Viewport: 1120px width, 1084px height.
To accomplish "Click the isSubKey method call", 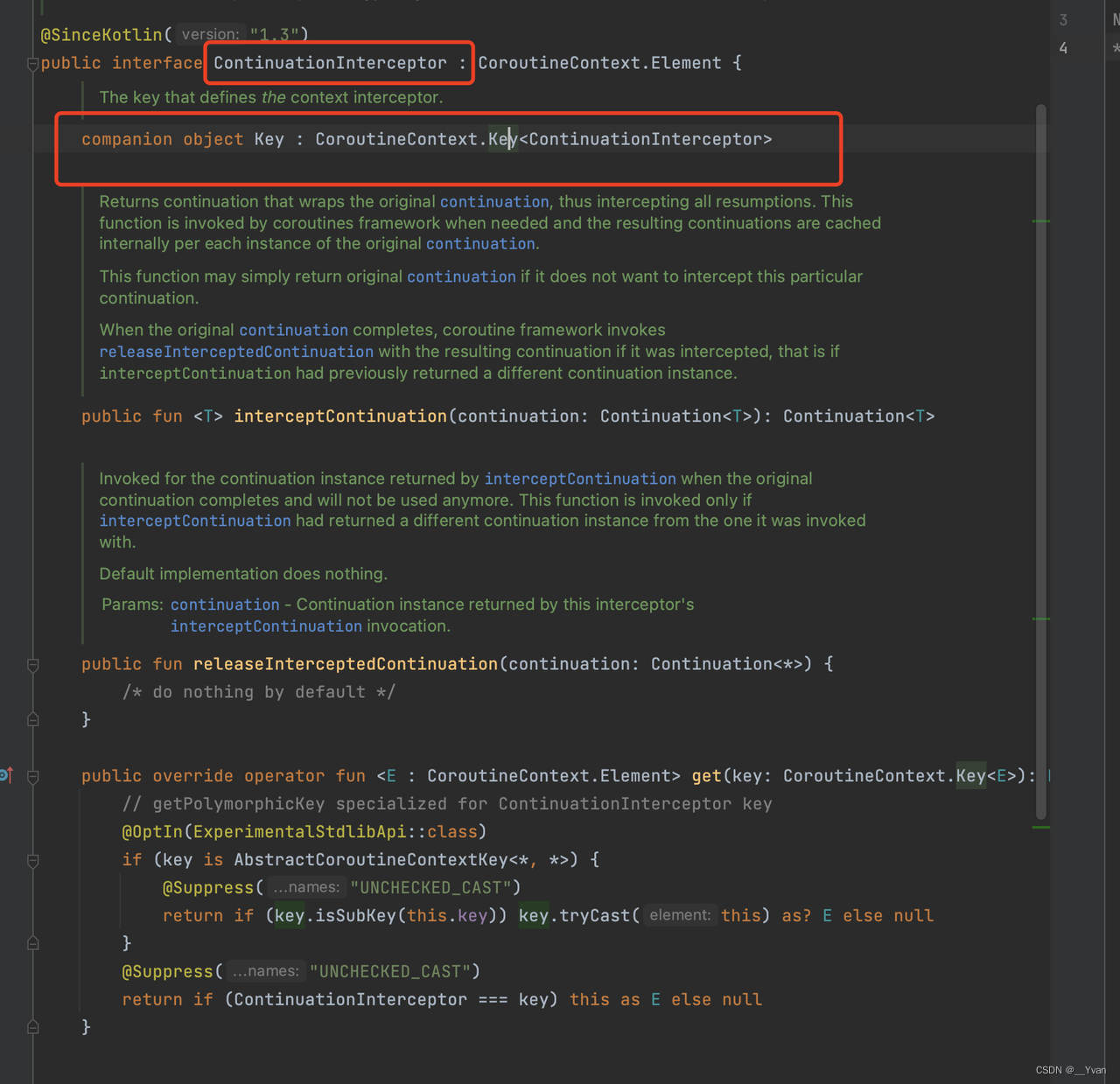I will [x=354, y=916].
